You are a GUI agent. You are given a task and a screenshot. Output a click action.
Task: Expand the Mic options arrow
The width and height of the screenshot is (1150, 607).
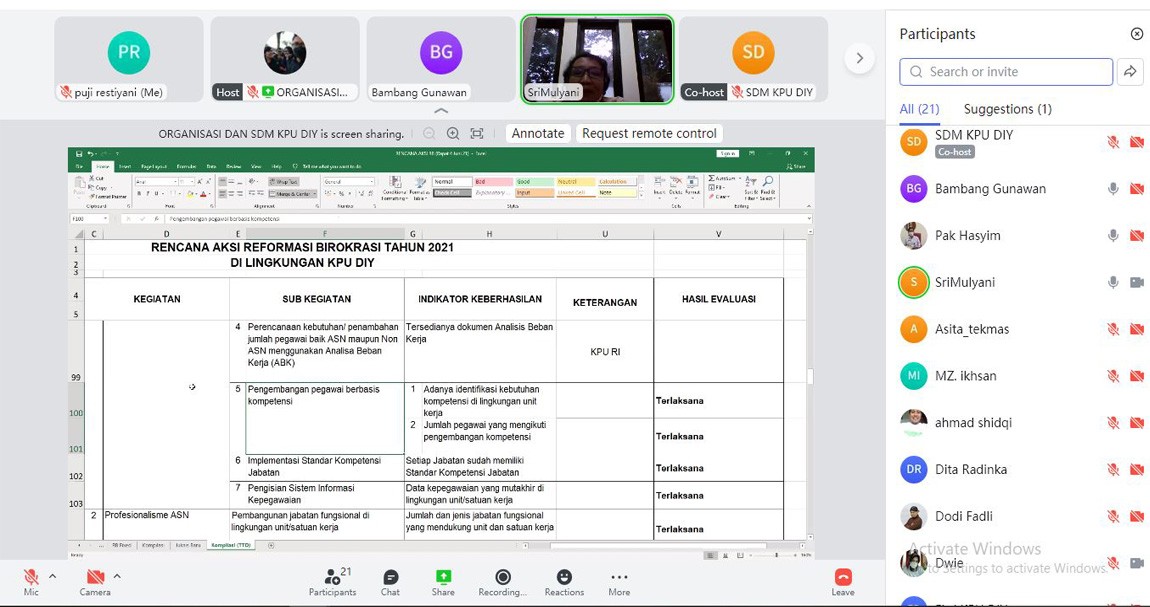(52, 576)
